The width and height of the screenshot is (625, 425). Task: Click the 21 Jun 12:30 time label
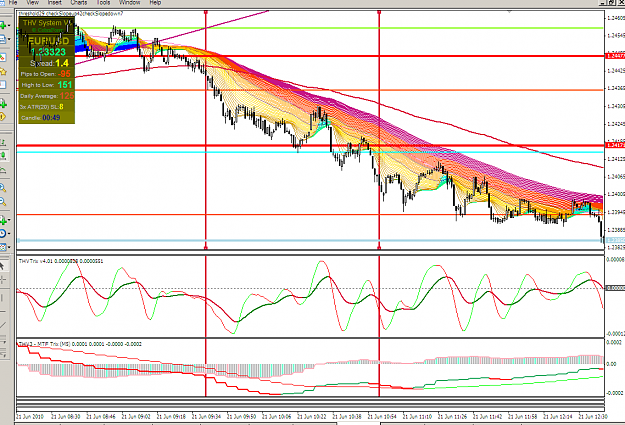(593, 417)
